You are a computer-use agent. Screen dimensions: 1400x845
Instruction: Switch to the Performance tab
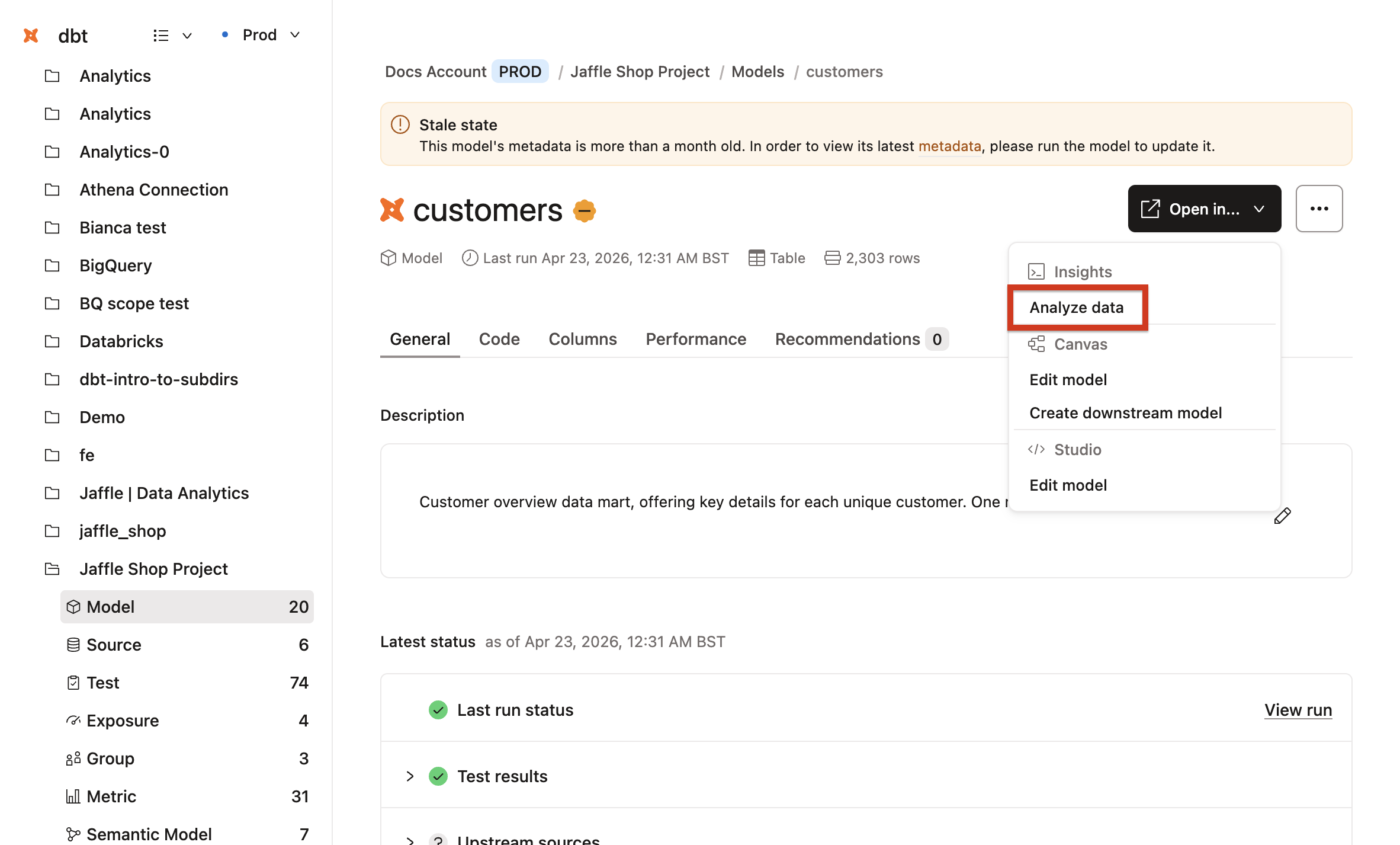tap(696, 339)
